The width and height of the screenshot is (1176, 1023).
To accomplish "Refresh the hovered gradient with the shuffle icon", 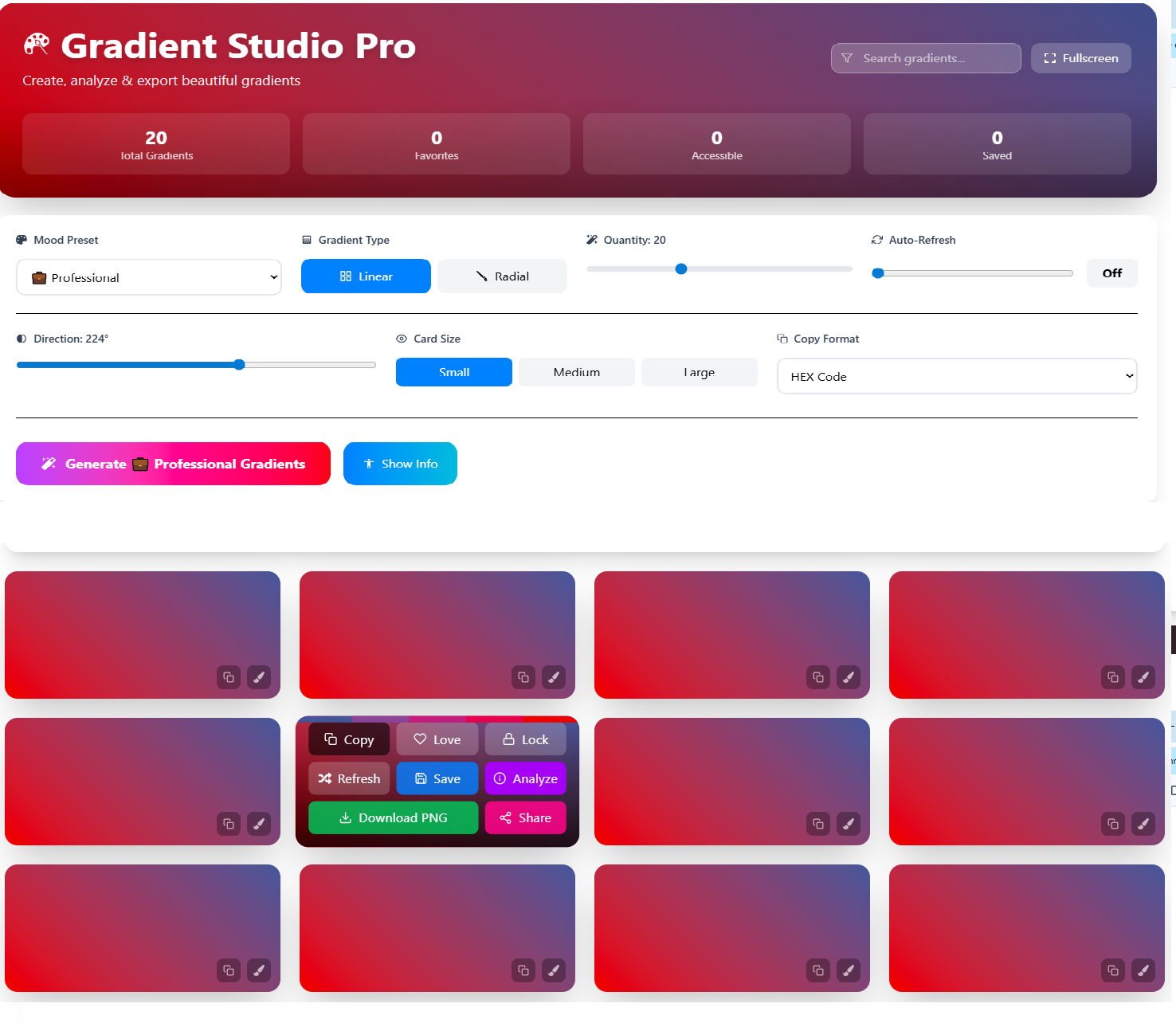I will [x=349, y=778].
